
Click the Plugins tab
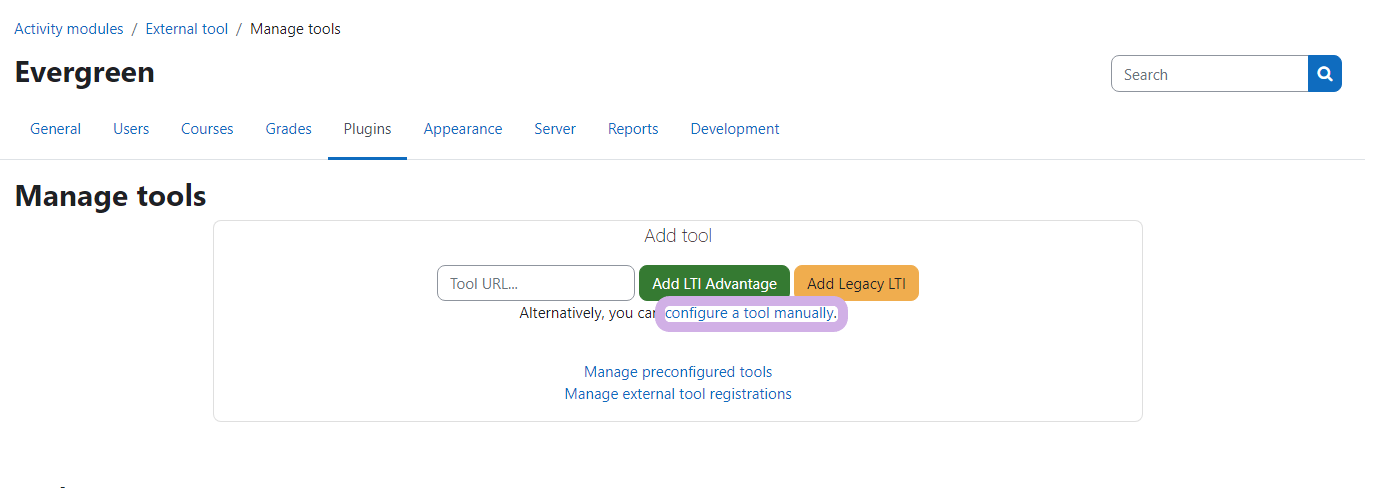coord(367,129)
